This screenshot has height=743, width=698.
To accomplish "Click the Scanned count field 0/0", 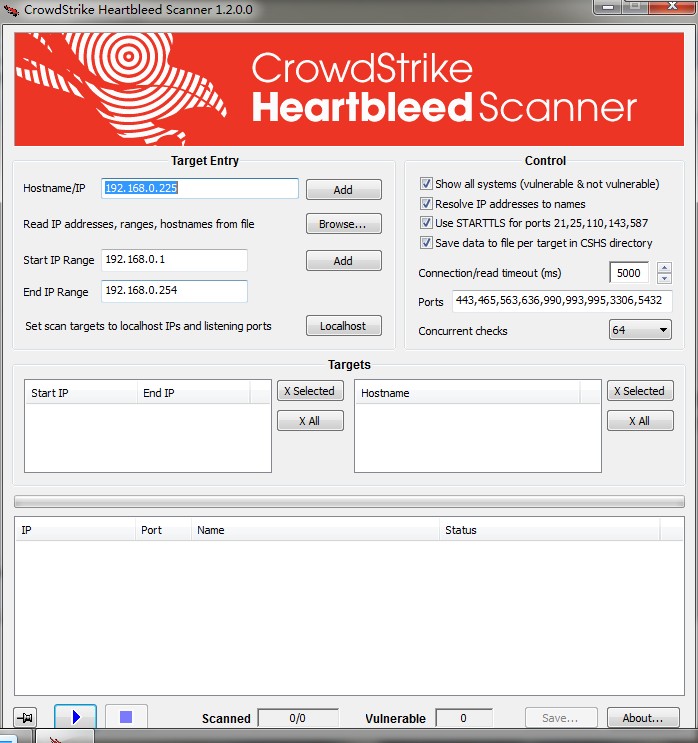I will (x=298, y=718).
